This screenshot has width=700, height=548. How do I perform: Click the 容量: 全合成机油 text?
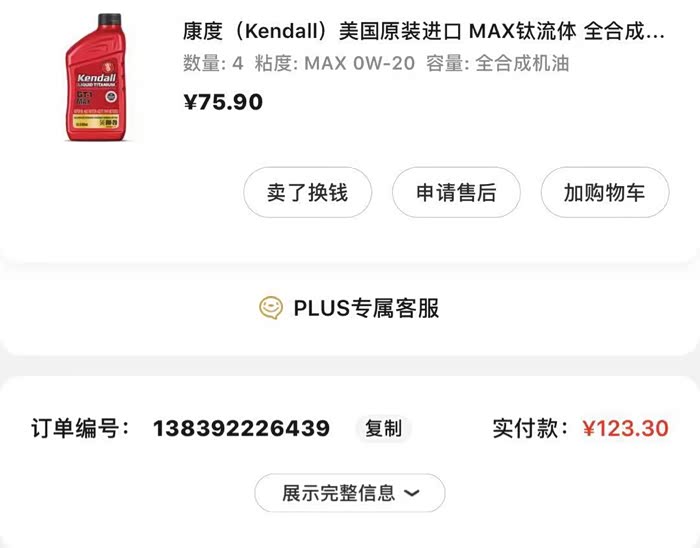tap(497, 63)
